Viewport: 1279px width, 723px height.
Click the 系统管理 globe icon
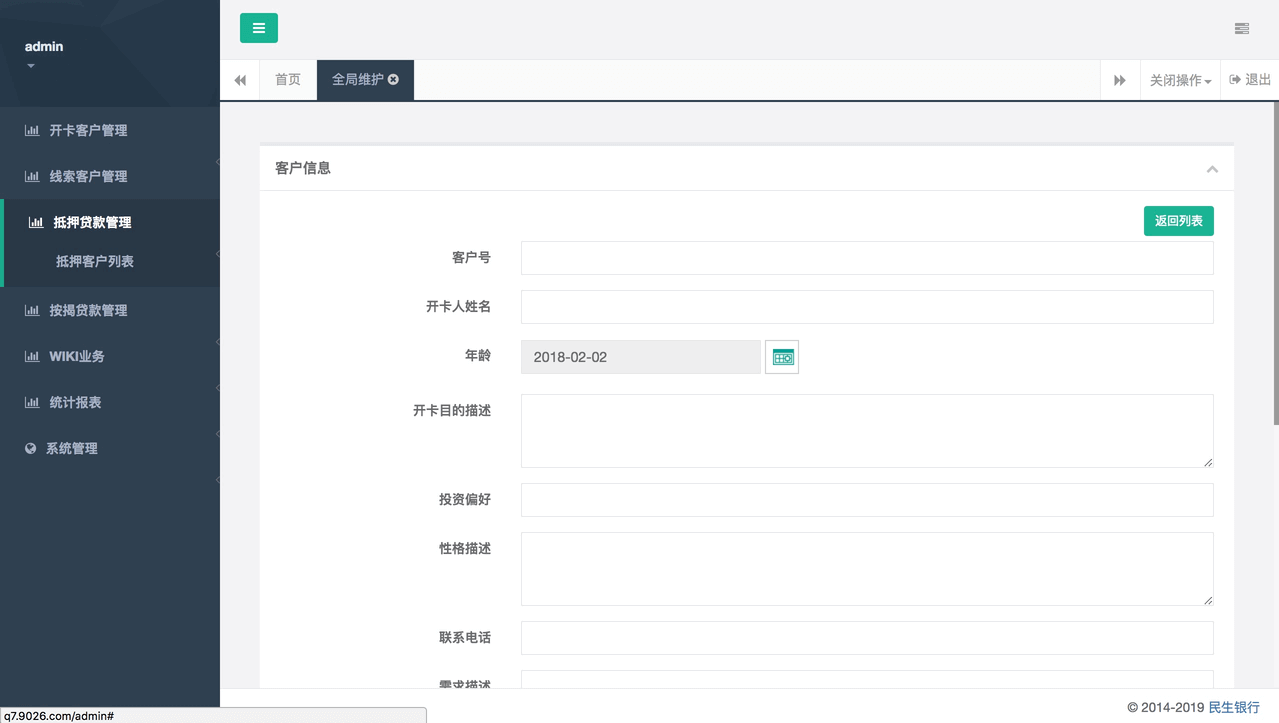[x=31, y=449]
